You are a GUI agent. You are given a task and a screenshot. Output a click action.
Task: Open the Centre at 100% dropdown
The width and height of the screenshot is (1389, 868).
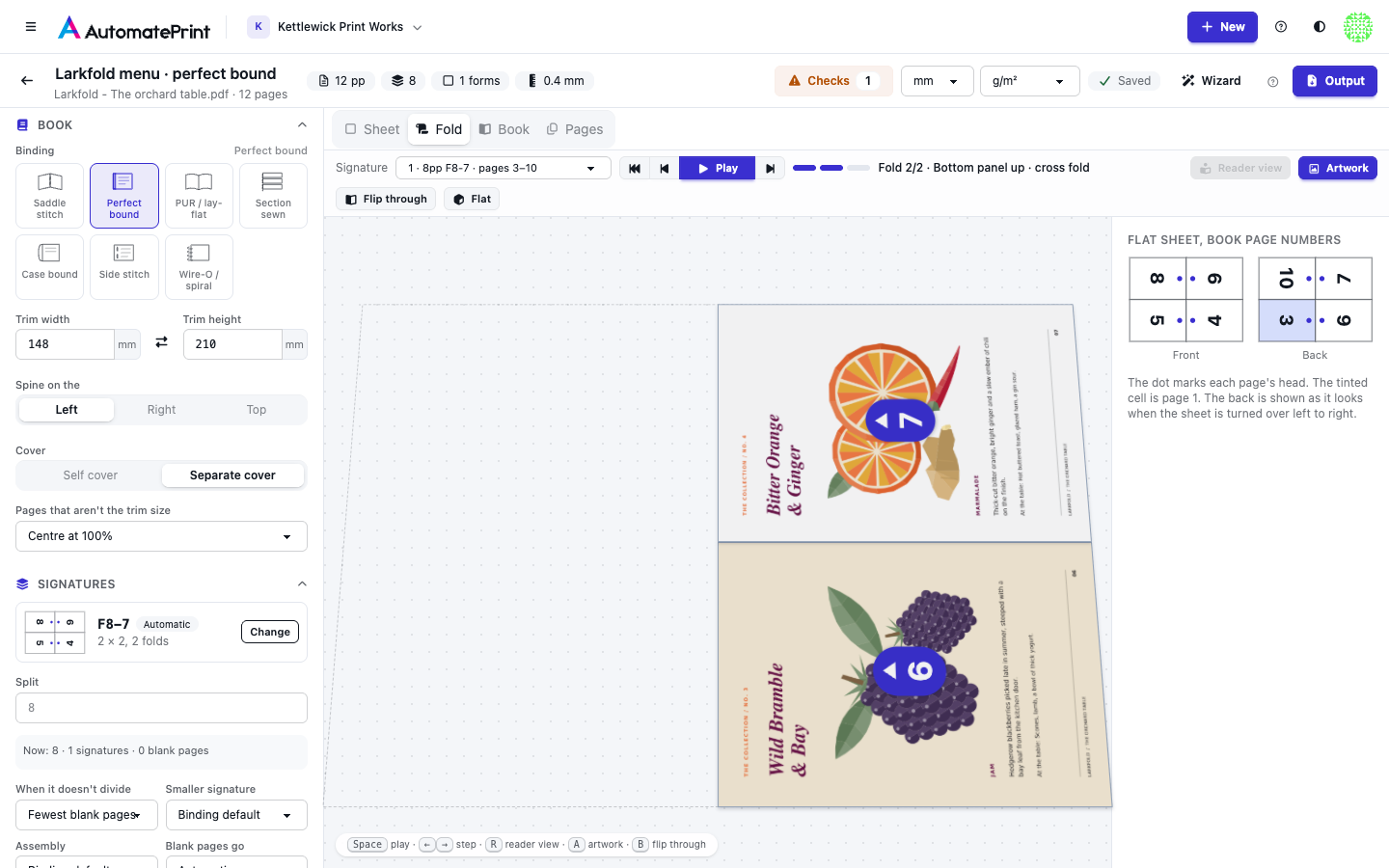tap(161, 536)
